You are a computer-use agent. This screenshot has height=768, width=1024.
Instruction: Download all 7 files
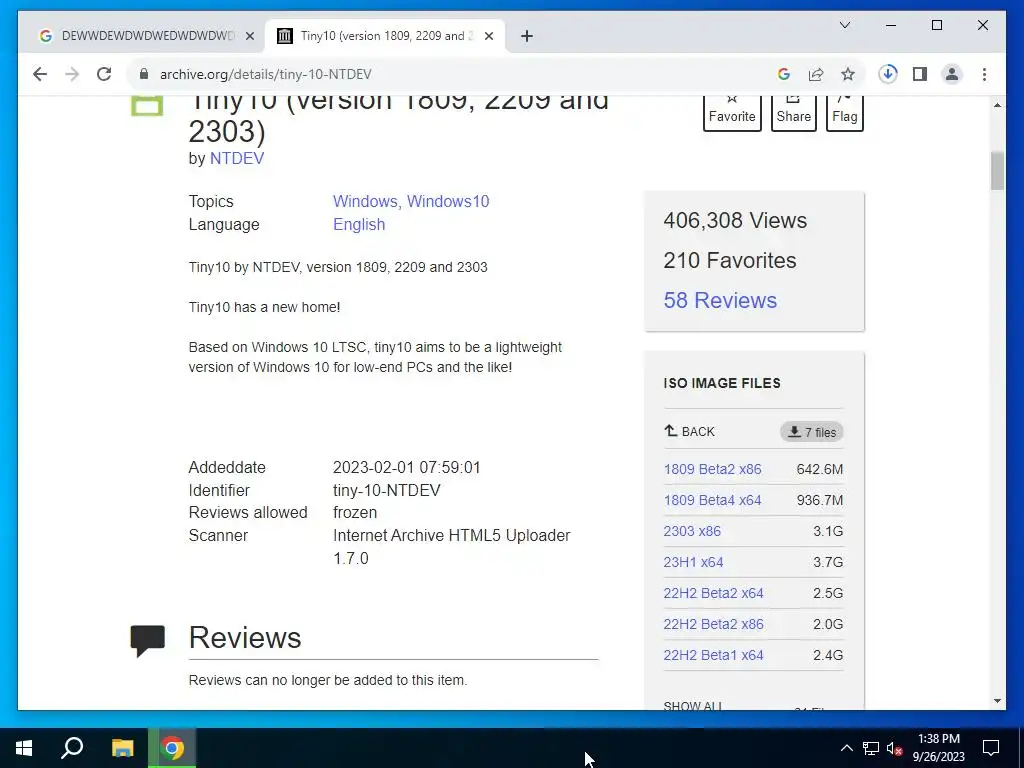[812, 432]
